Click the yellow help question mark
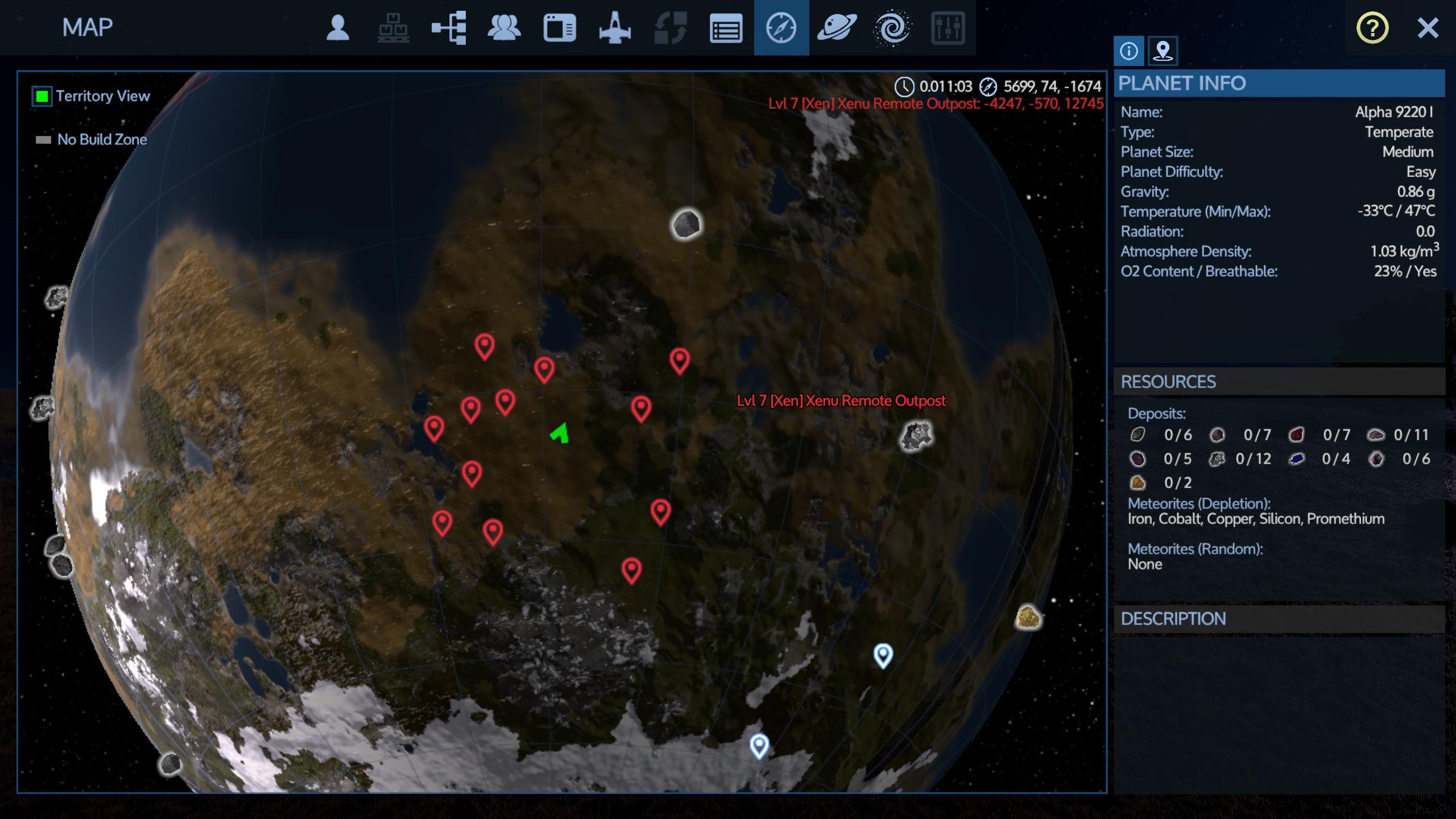This screenshot has height=819, width=1456. tap(1372, 28)
